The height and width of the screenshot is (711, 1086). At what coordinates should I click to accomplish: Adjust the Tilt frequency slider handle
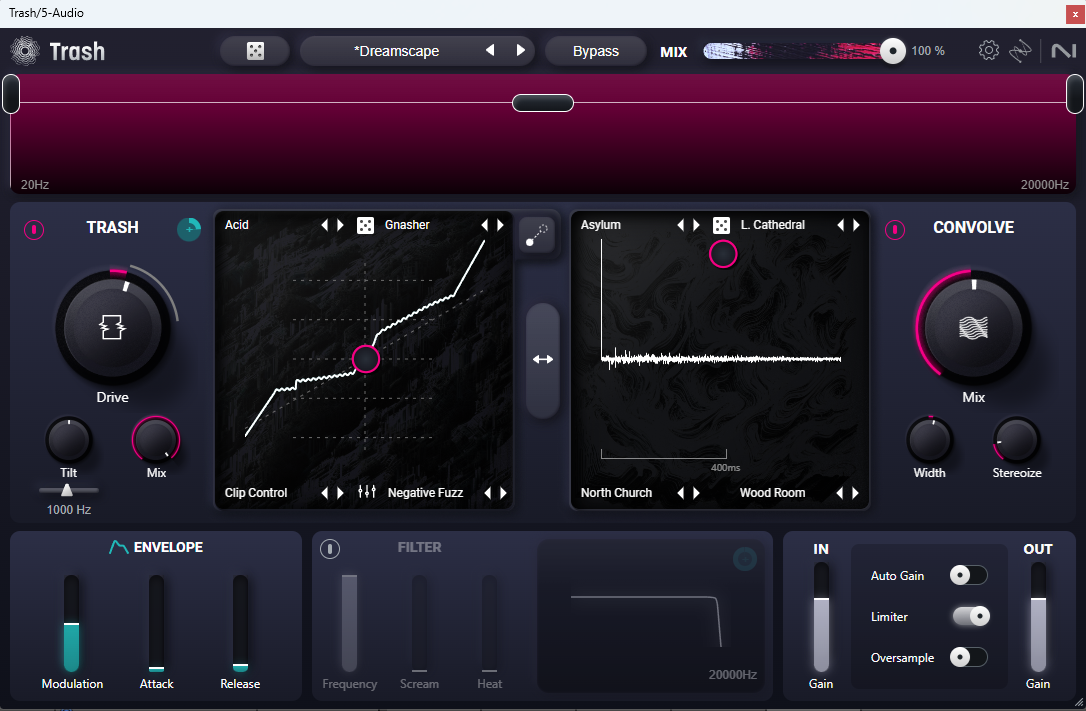pos(67,490)
